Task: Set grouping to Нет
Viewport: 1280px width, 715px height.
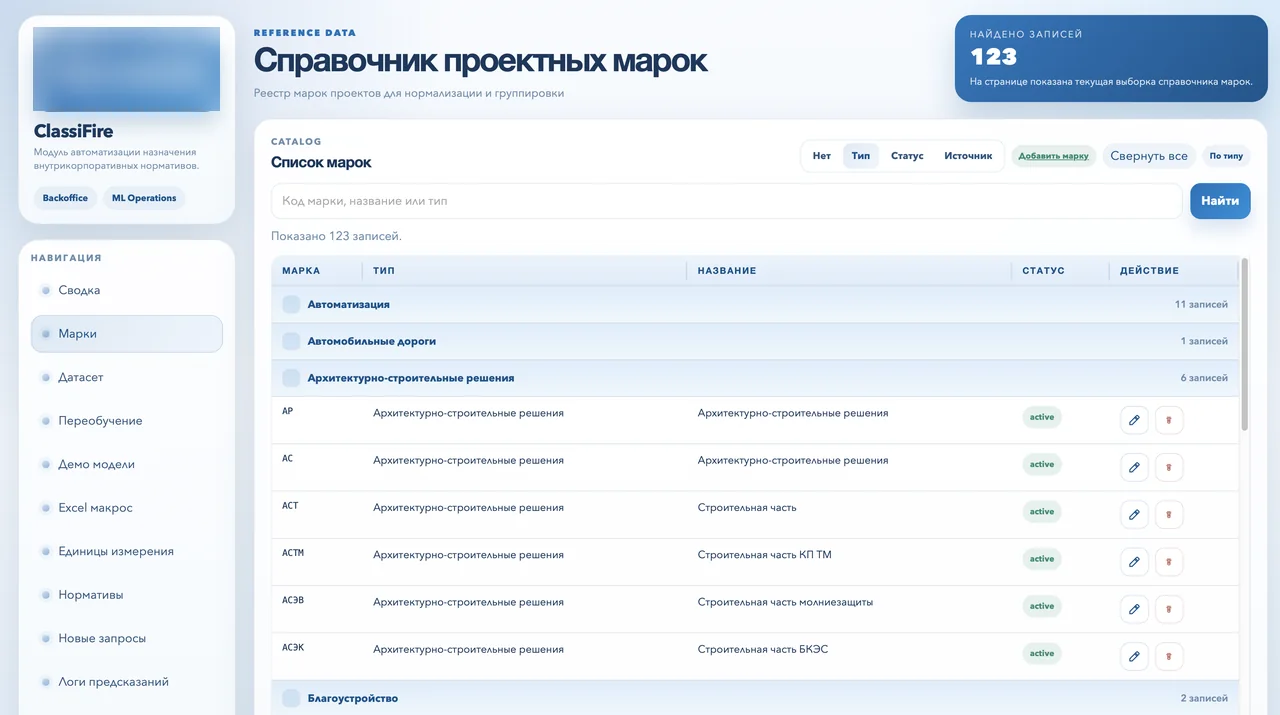Action: 822,156
